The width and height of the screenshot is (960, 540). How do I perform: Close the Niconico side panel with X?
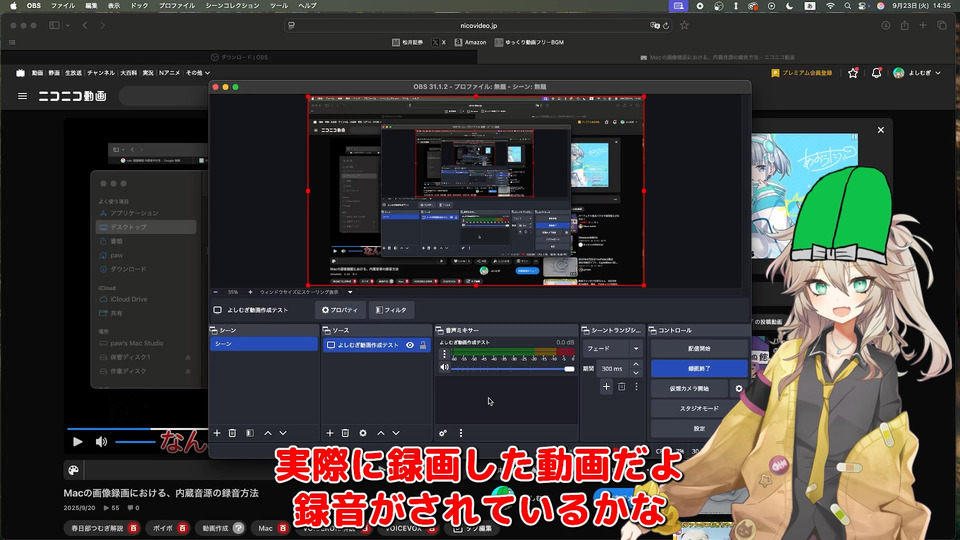[x=880, y=130]
